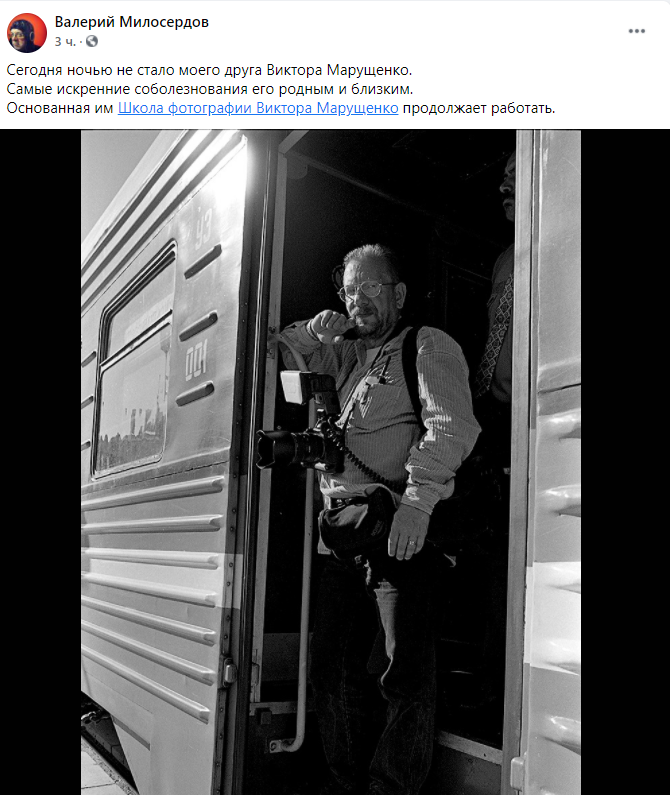Open the post via '3 ч.' timestamp
Image resolution: width=670 pixels, height=795 pixels.
[65, 42]
